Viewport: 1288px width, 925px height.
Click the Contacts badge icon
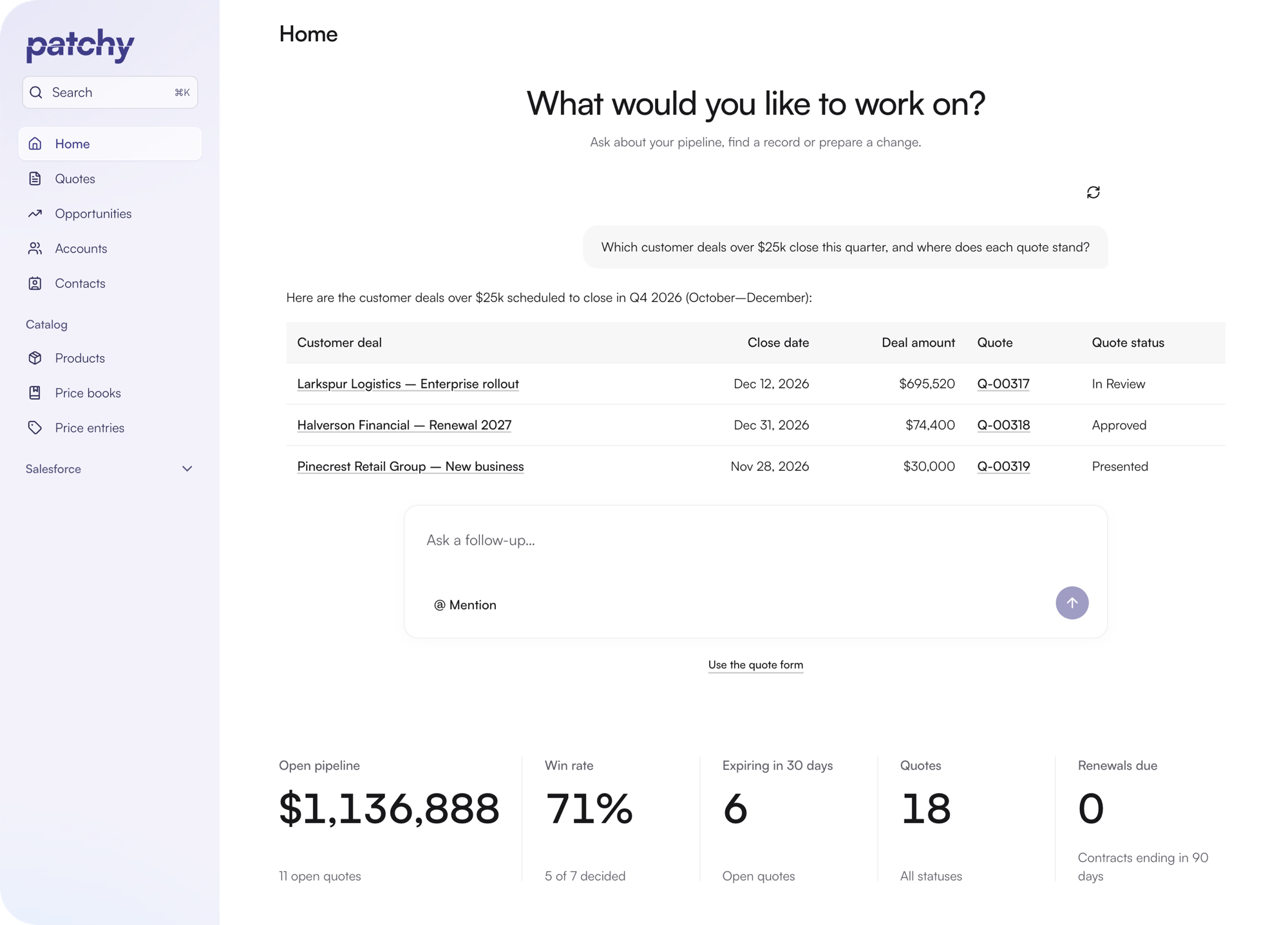35,283
